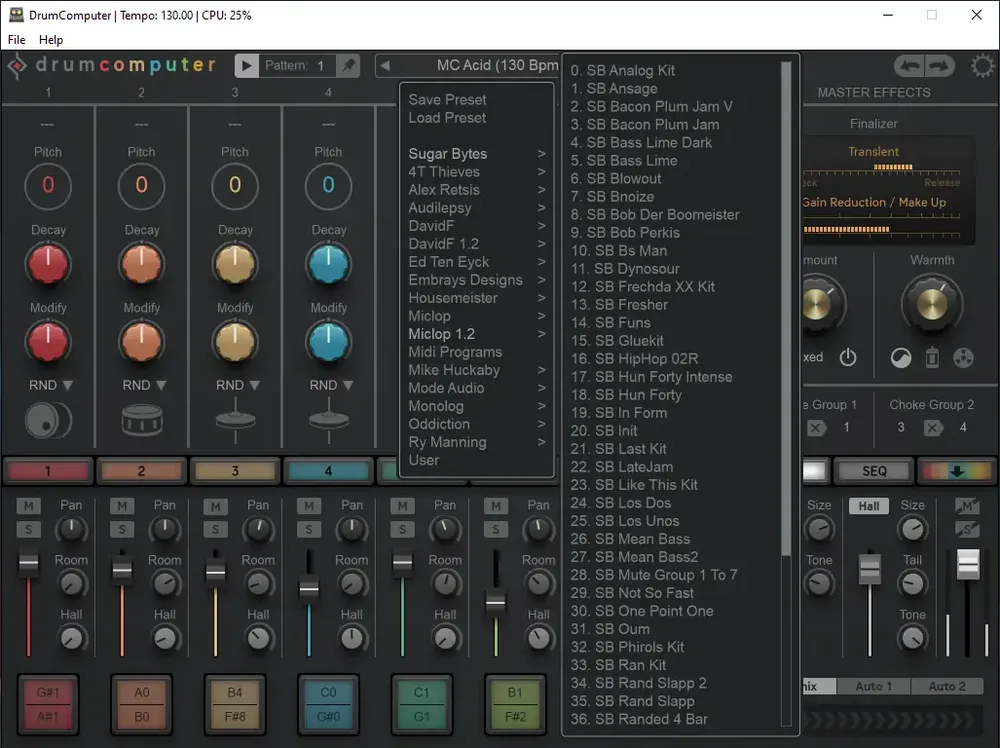
Task: Mute mixer channel 1
Action: coord(29,506)
